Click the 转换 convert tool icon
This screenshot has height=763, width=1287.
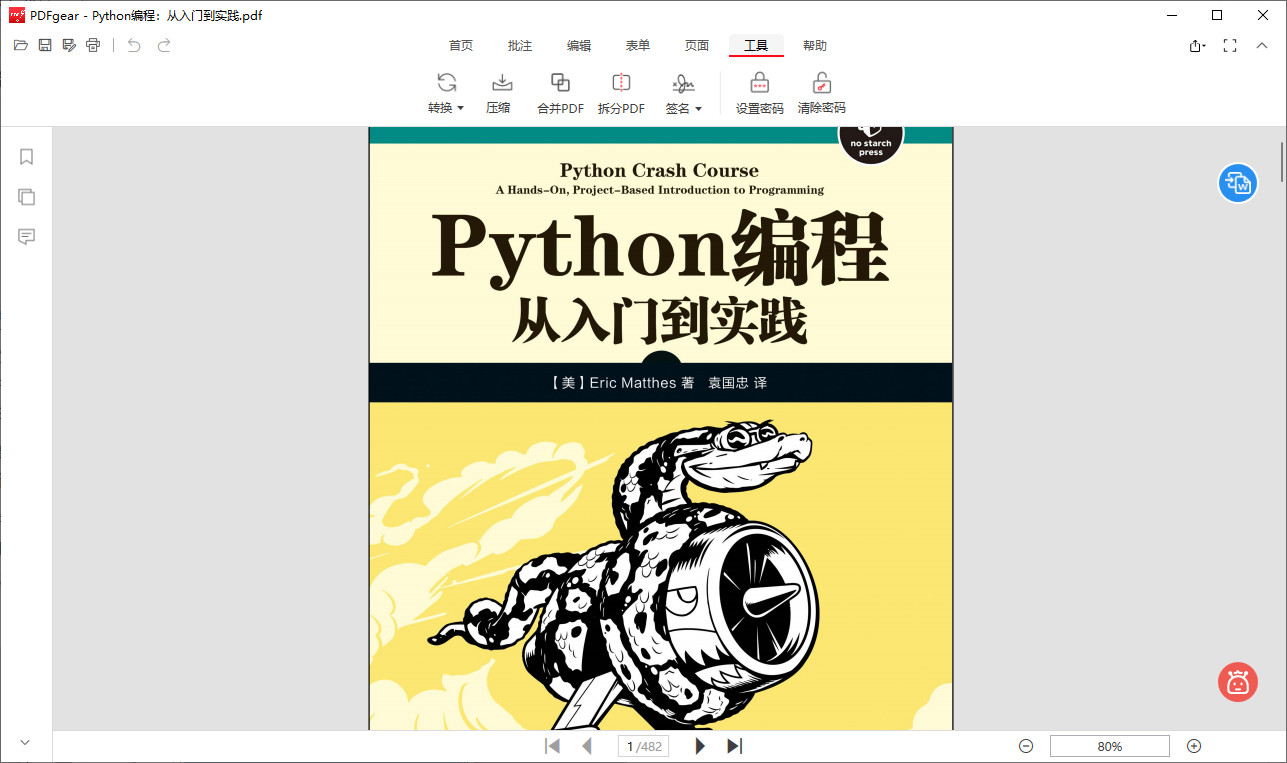coord(446,83)
